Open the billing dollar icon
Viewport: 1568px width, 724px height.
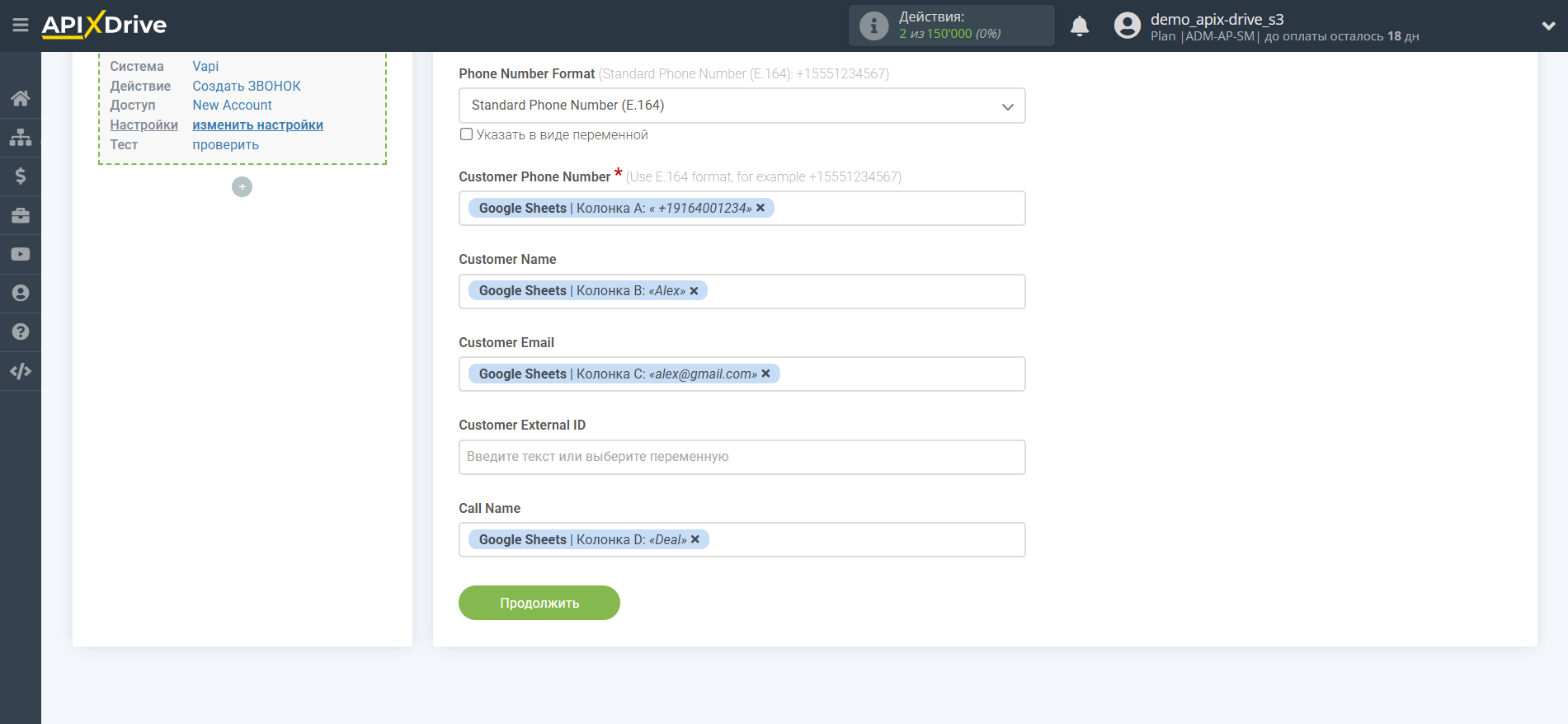click(21, 176)
